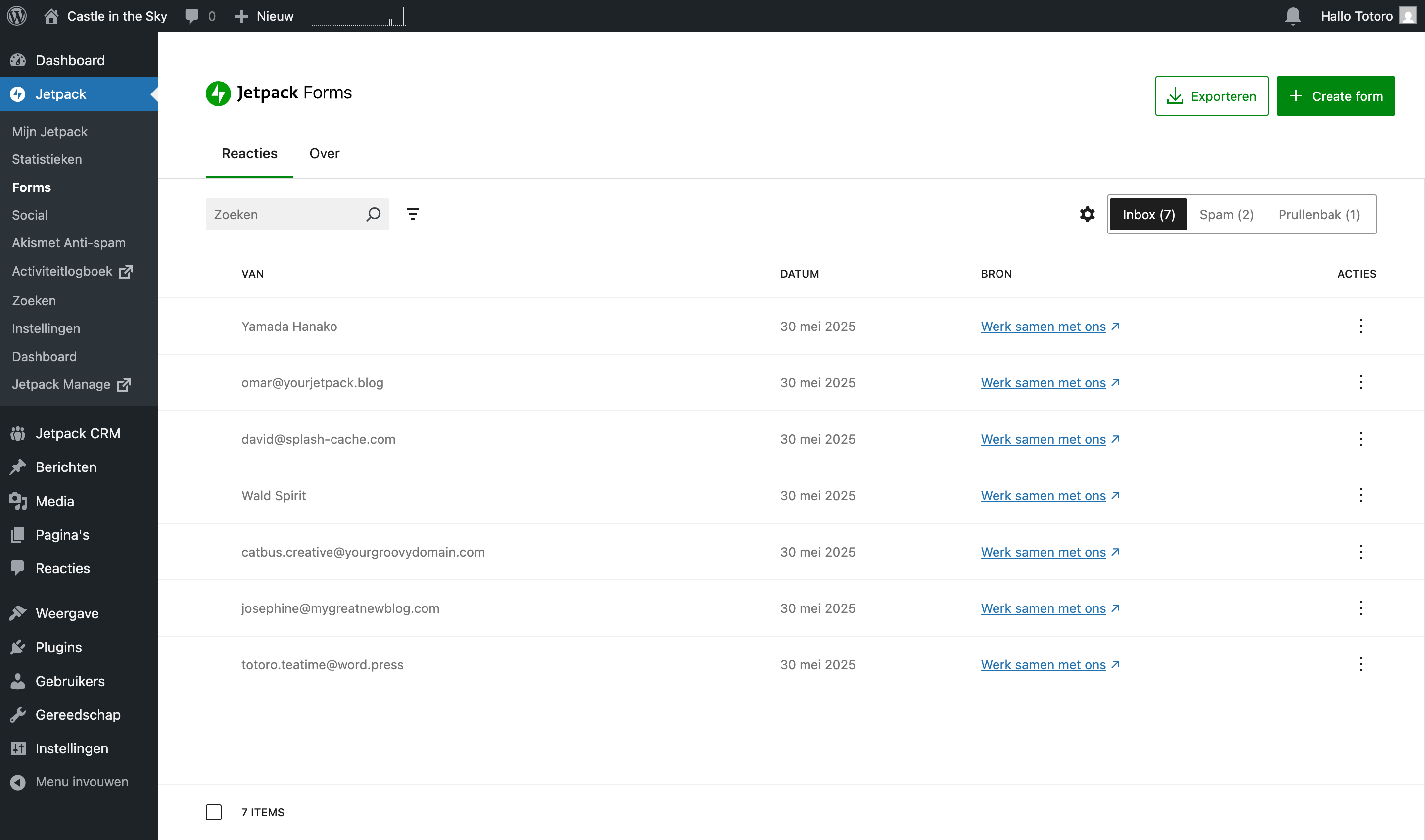This screenshot has width=1425, height=840.
Task: Open the Prullenbak (1) view
Action: (x=1319, y=215)
